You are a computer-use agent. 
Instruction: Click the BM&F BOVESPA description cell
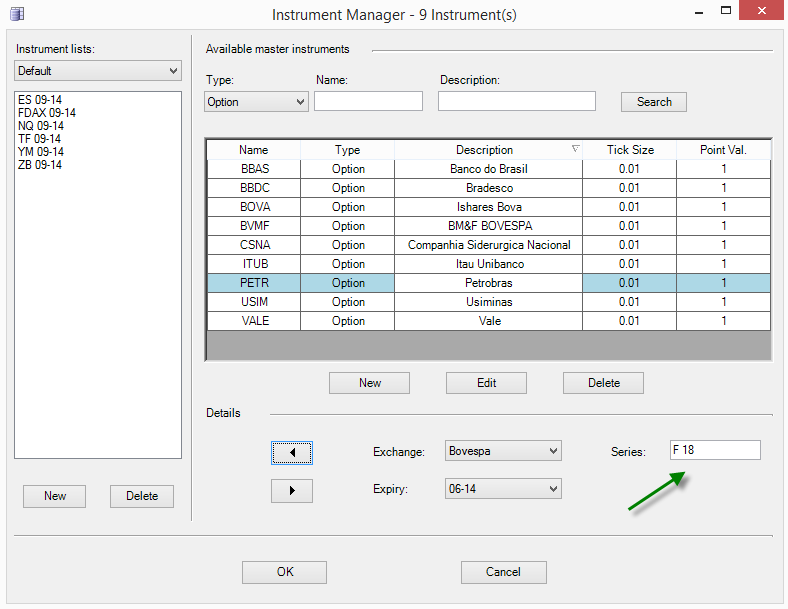[x=488, y=226]
